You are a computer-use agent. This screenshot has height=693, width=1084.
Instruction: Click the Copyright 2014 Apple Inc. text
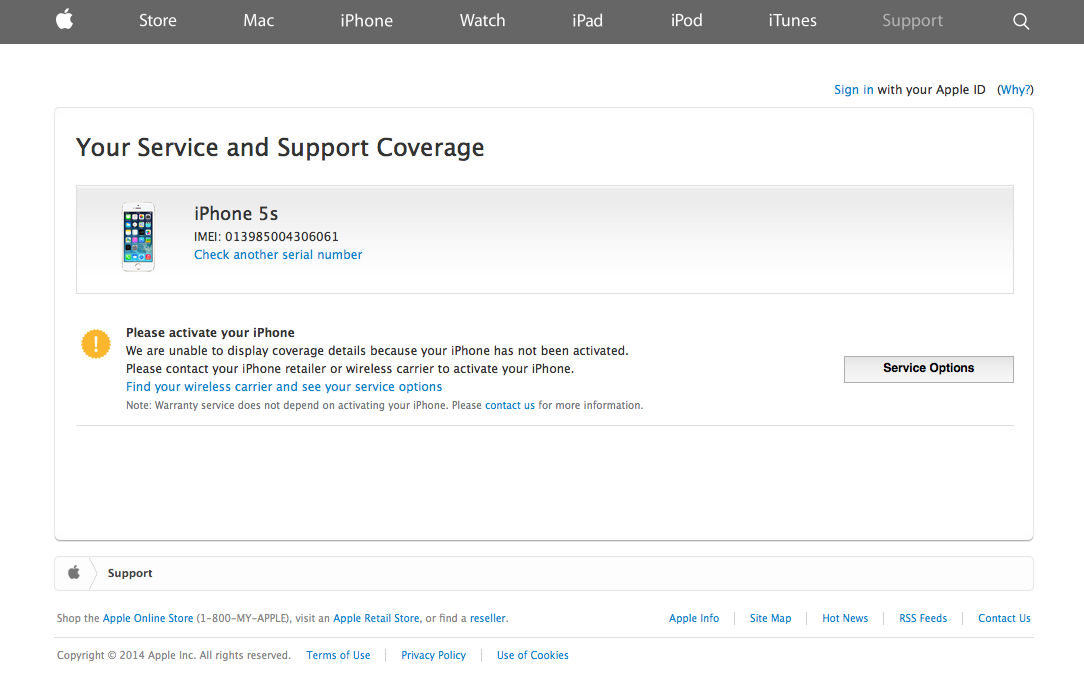pos(174,655)
